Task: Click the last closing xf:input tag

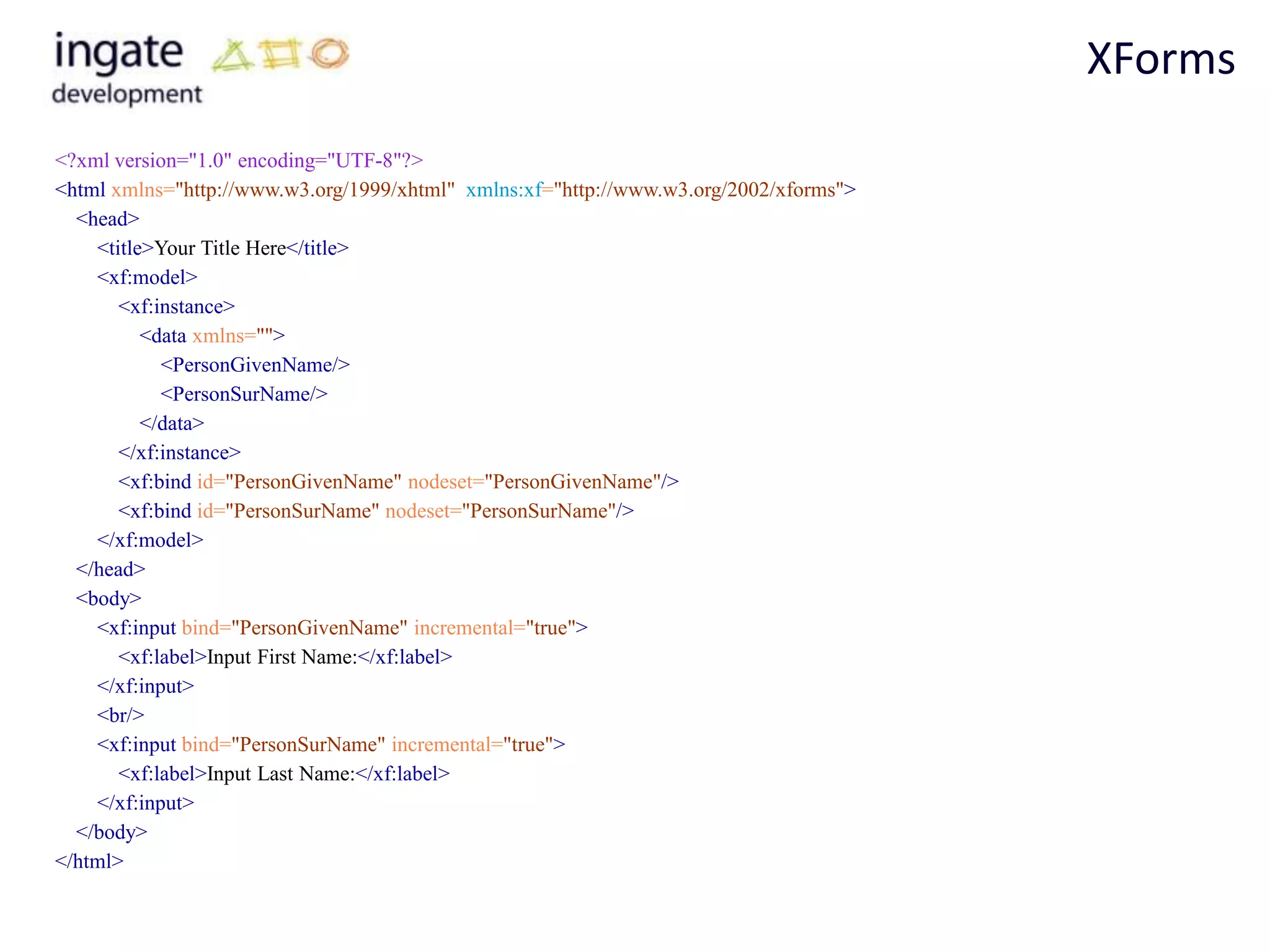Action: [x=146, y=803]
